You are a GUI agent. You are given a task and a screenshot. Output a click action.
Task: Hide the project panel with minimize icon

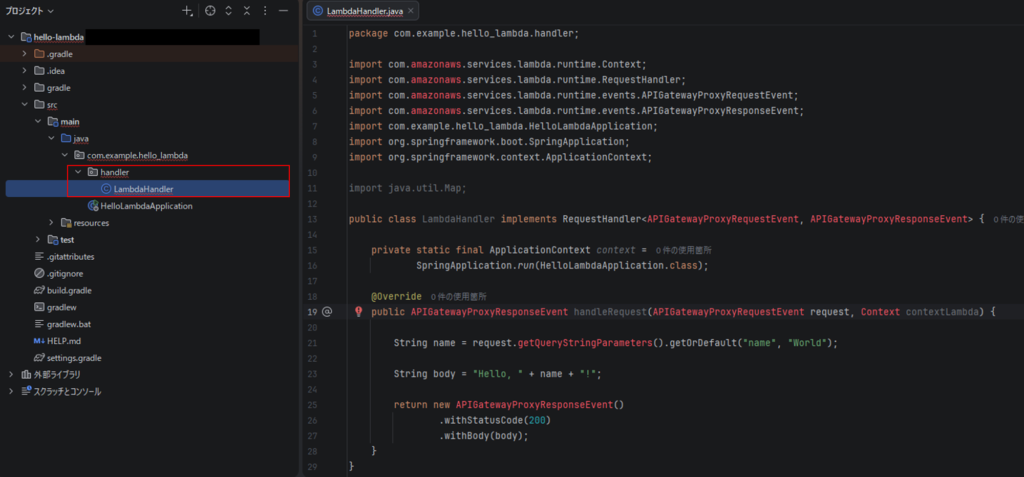[x=283, y=11]
